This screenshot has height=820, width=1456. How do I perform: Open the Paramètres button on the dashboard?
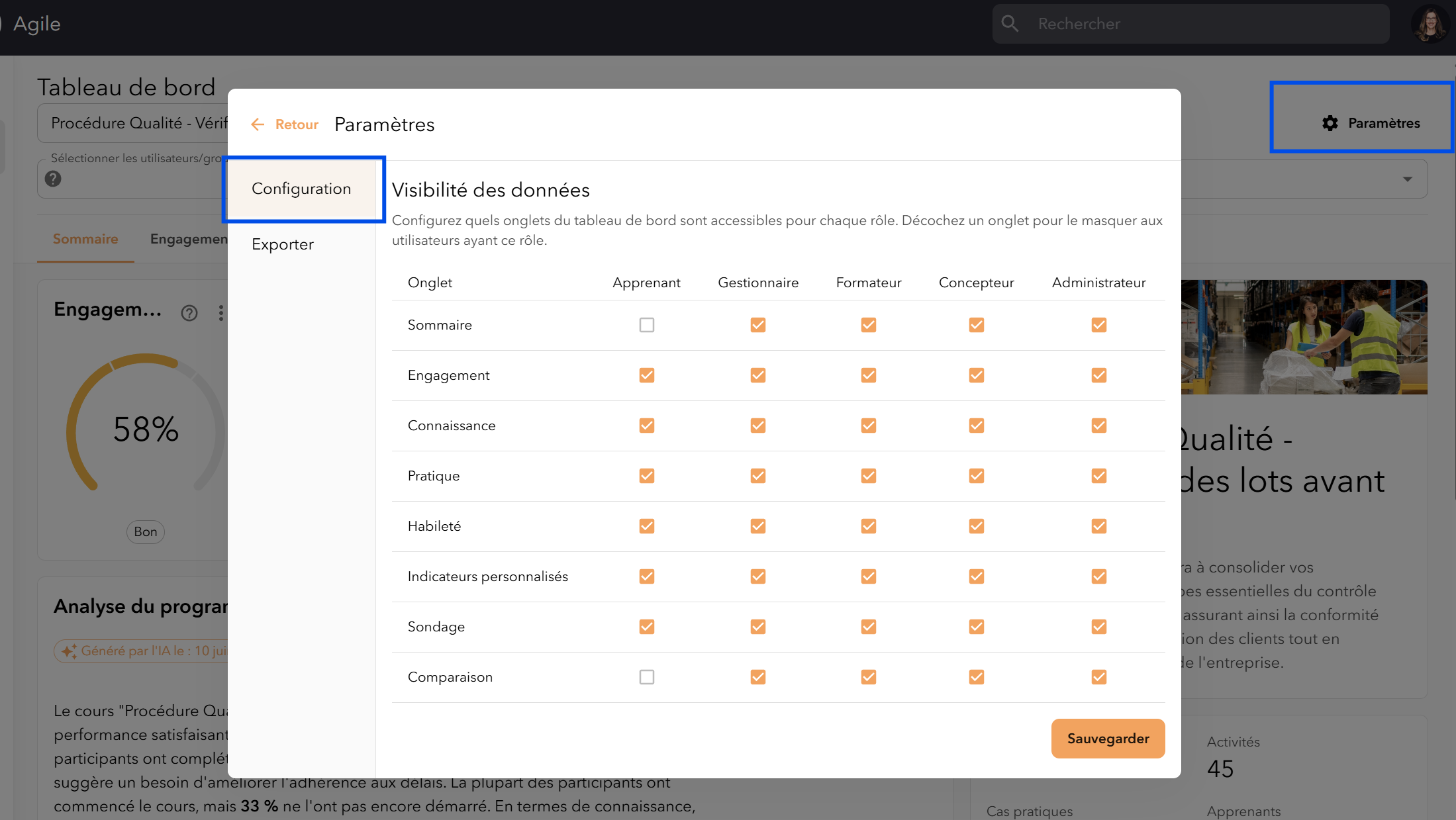pyautogui.click(x=1371, y=123)
